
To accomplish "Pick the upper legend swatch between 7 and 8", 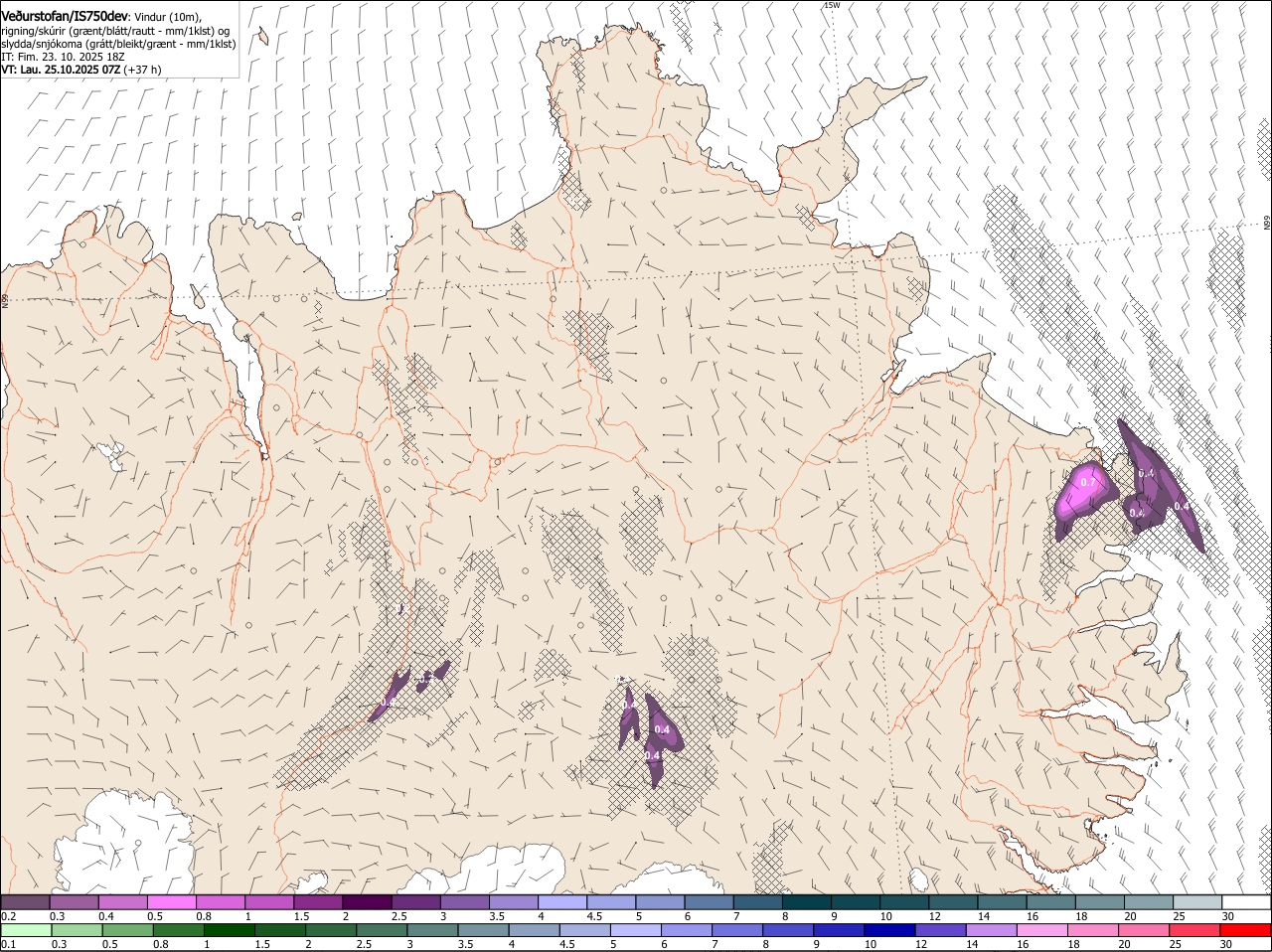I will 756,901.
